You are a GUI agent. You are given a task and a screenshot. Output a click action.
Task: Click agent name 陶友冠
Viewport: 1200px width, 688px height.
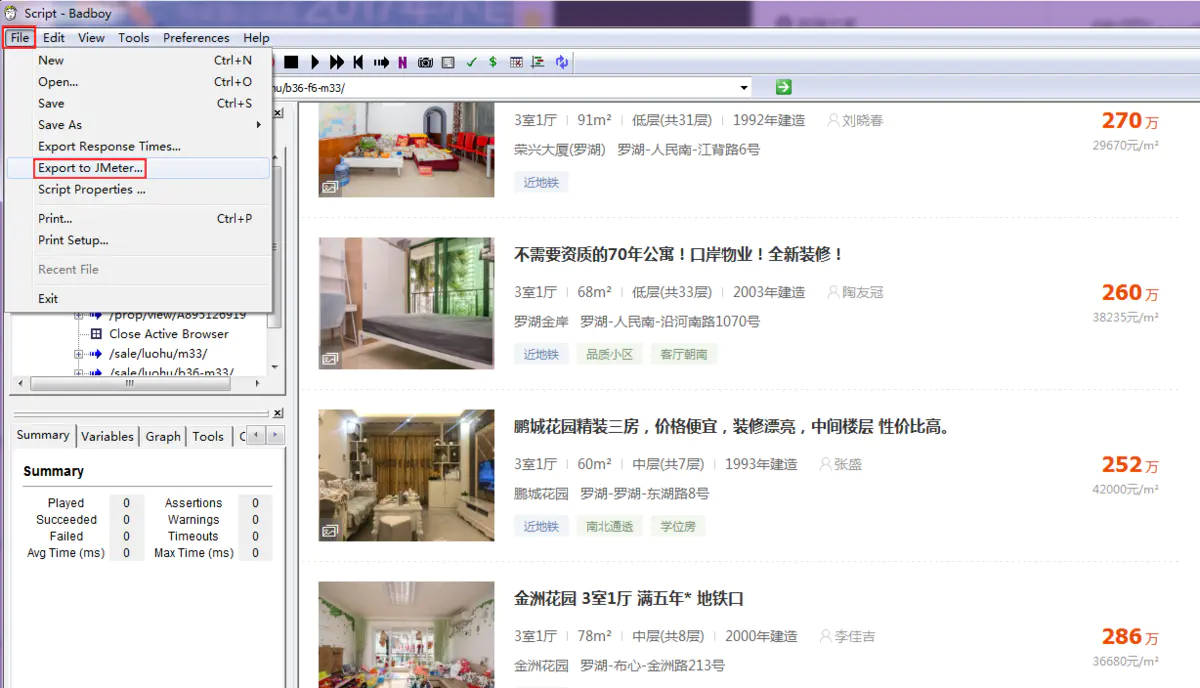point(863,292)
